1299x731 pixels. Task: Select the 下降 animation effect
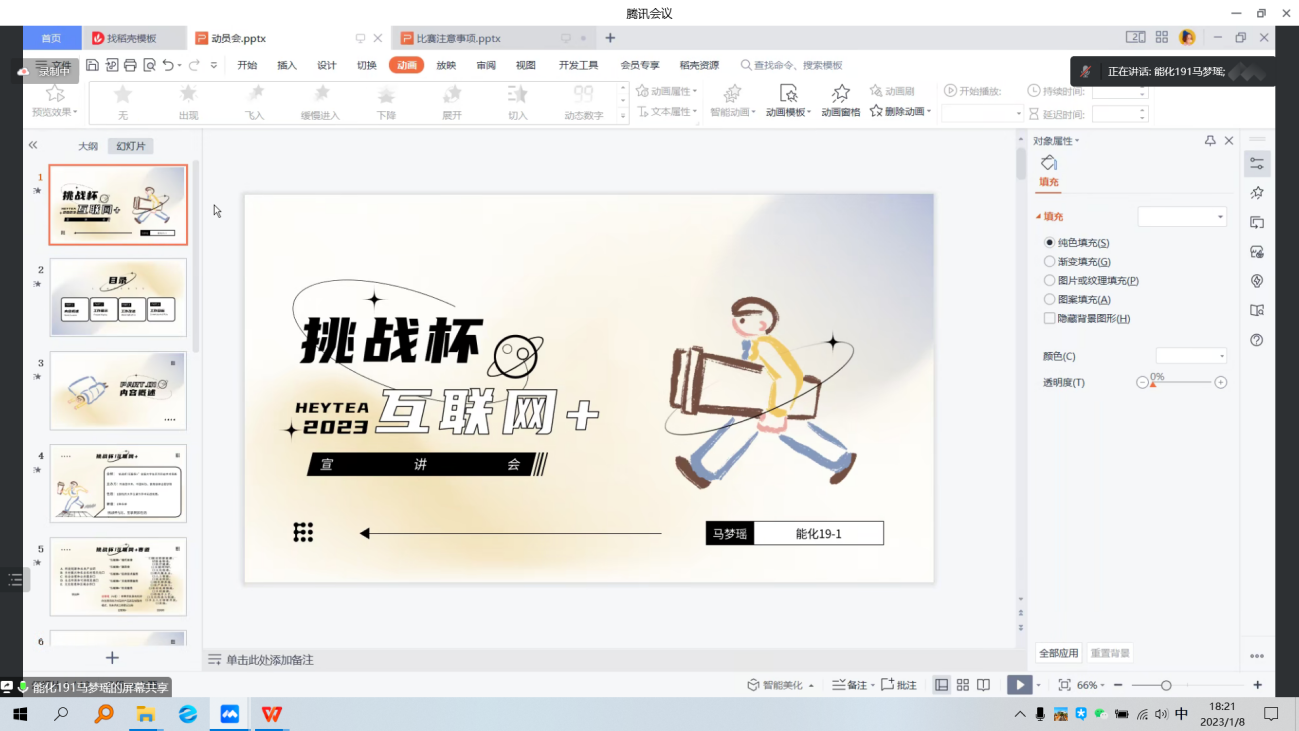386,102
